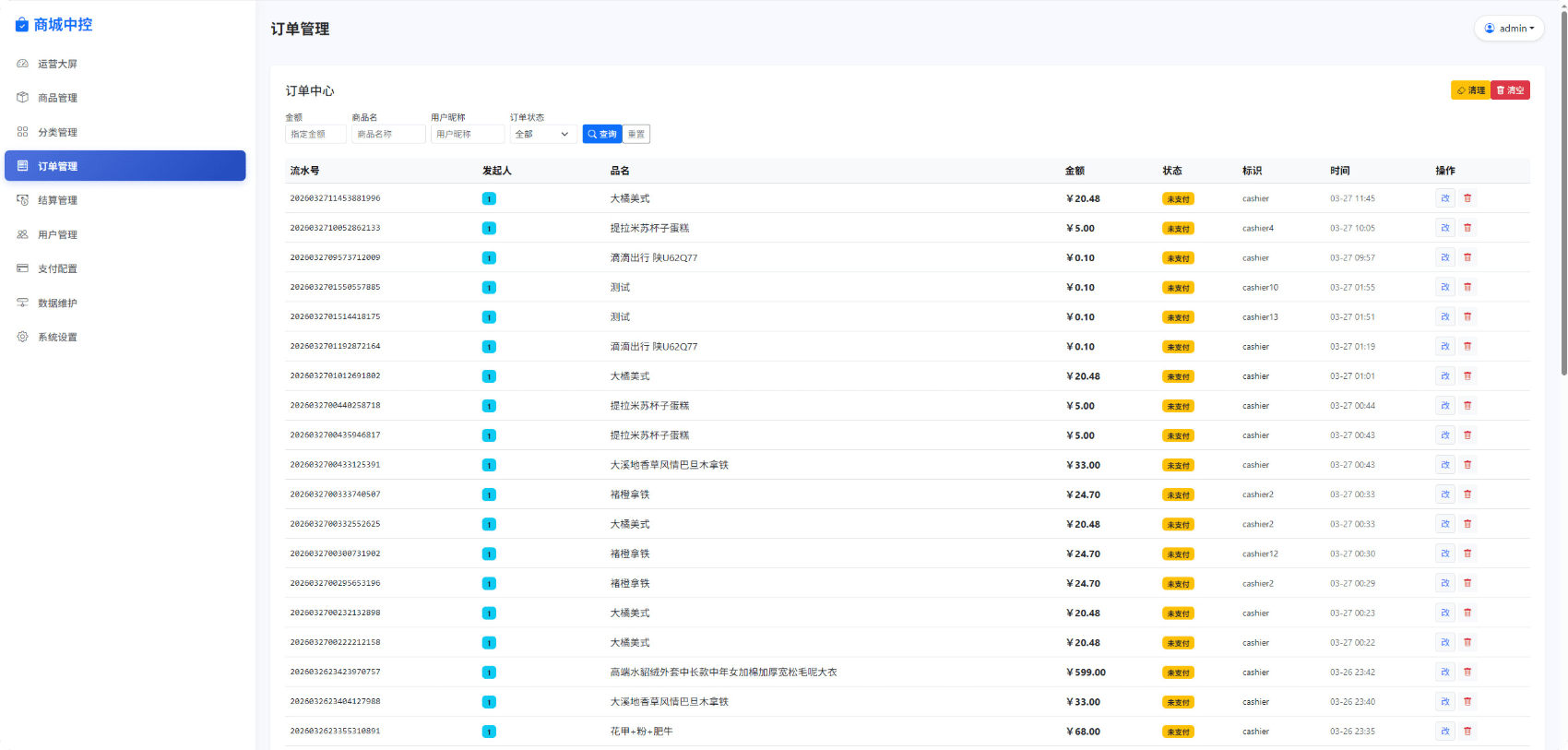
Task: Open the admin user menu
Action: point(1509,29)
